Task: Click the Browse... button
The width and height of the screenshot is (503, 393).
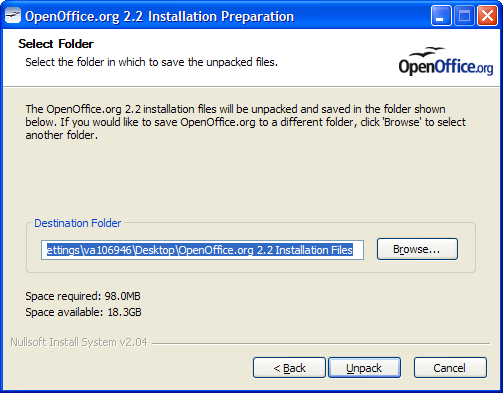Action: pos(417,249)
